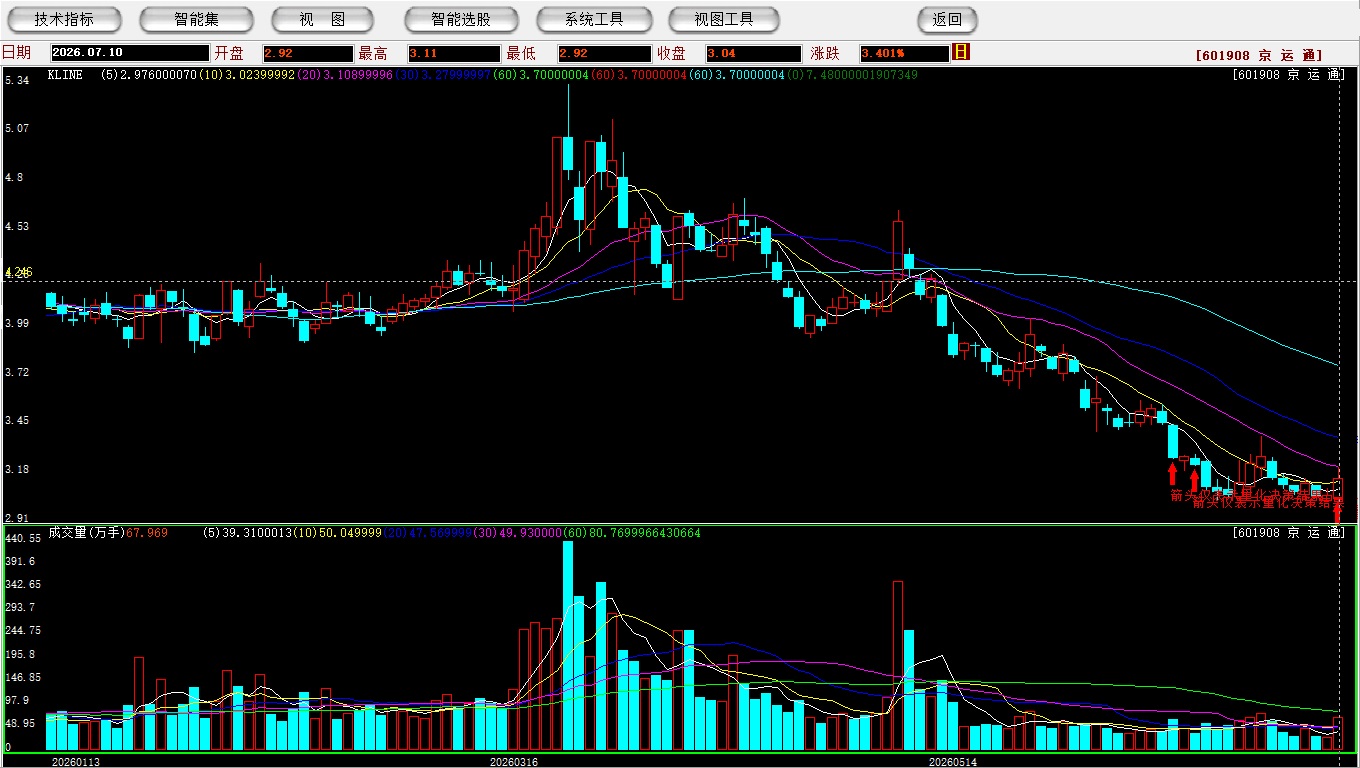Click the 视图工具 button
Image resolution: width=1360 pixels, height=768 pixels.
point(725,19)
